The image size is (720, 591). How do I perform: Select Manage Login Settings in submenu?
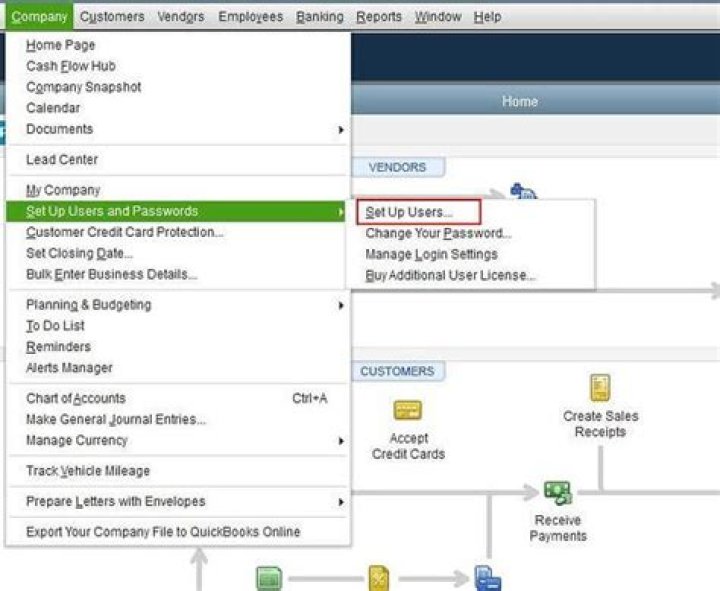click(472, 254)
